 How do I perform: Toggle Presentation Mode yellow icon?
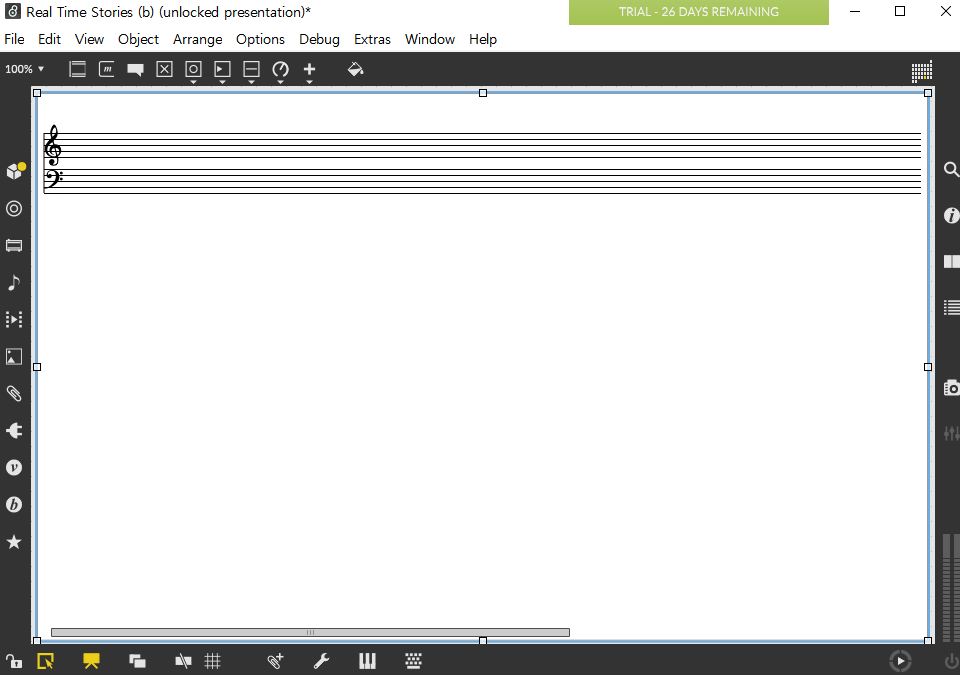(x=92, y=661)
